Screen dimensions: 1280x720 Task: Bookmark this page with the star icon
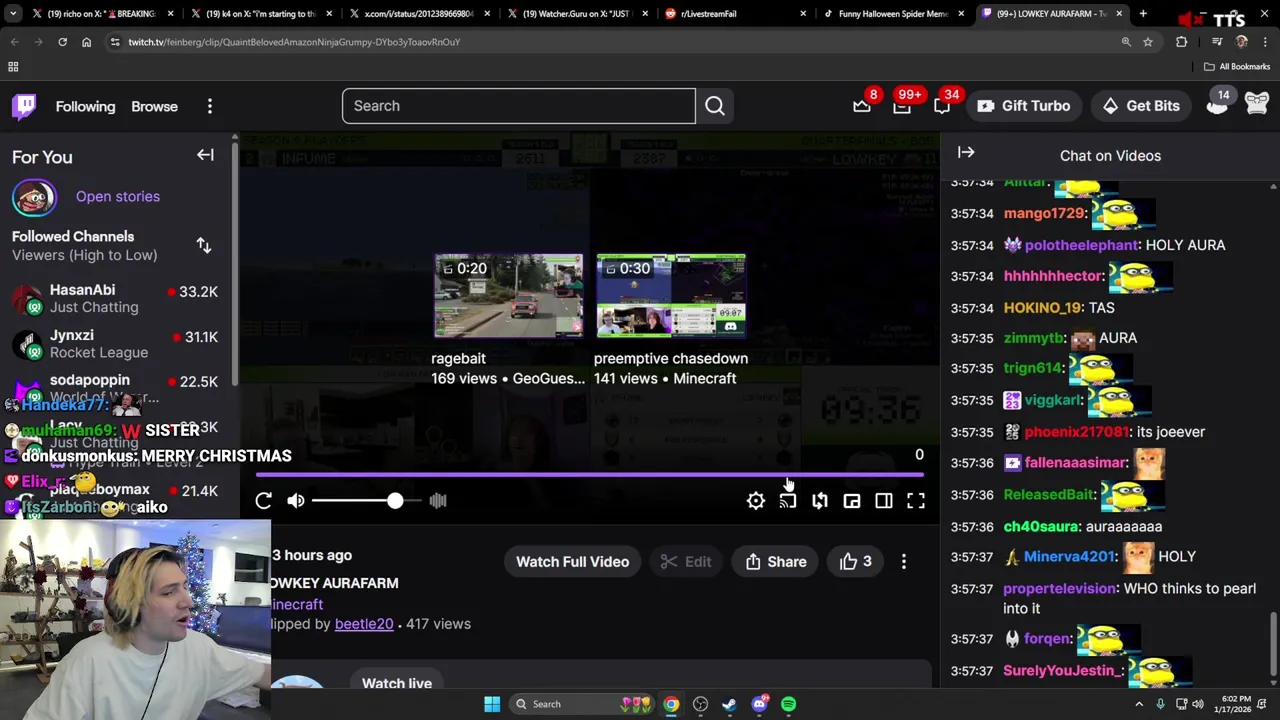coord(1148,42)
